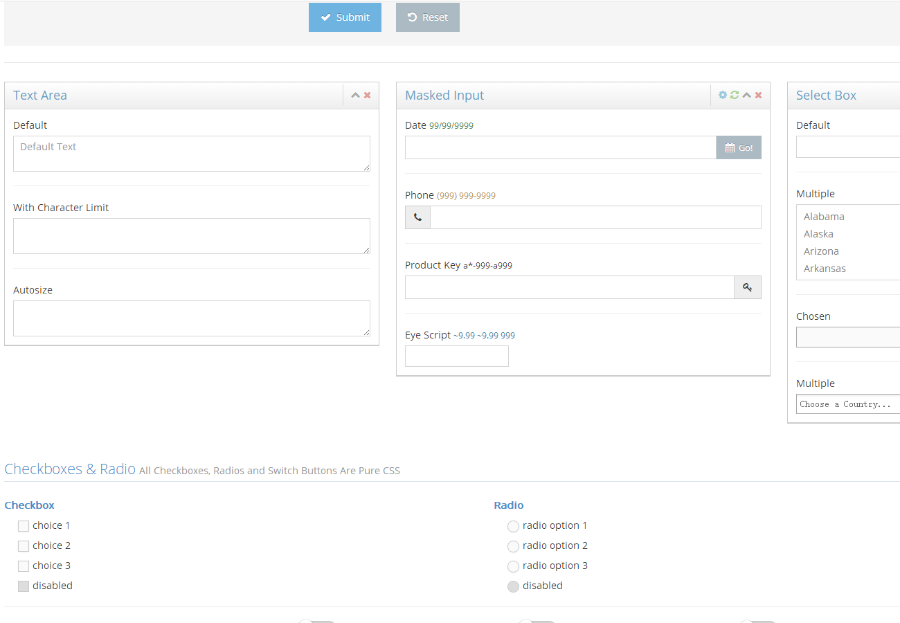The image size is (900, 623).
Task: Select radio option 1
Action: 513,526
